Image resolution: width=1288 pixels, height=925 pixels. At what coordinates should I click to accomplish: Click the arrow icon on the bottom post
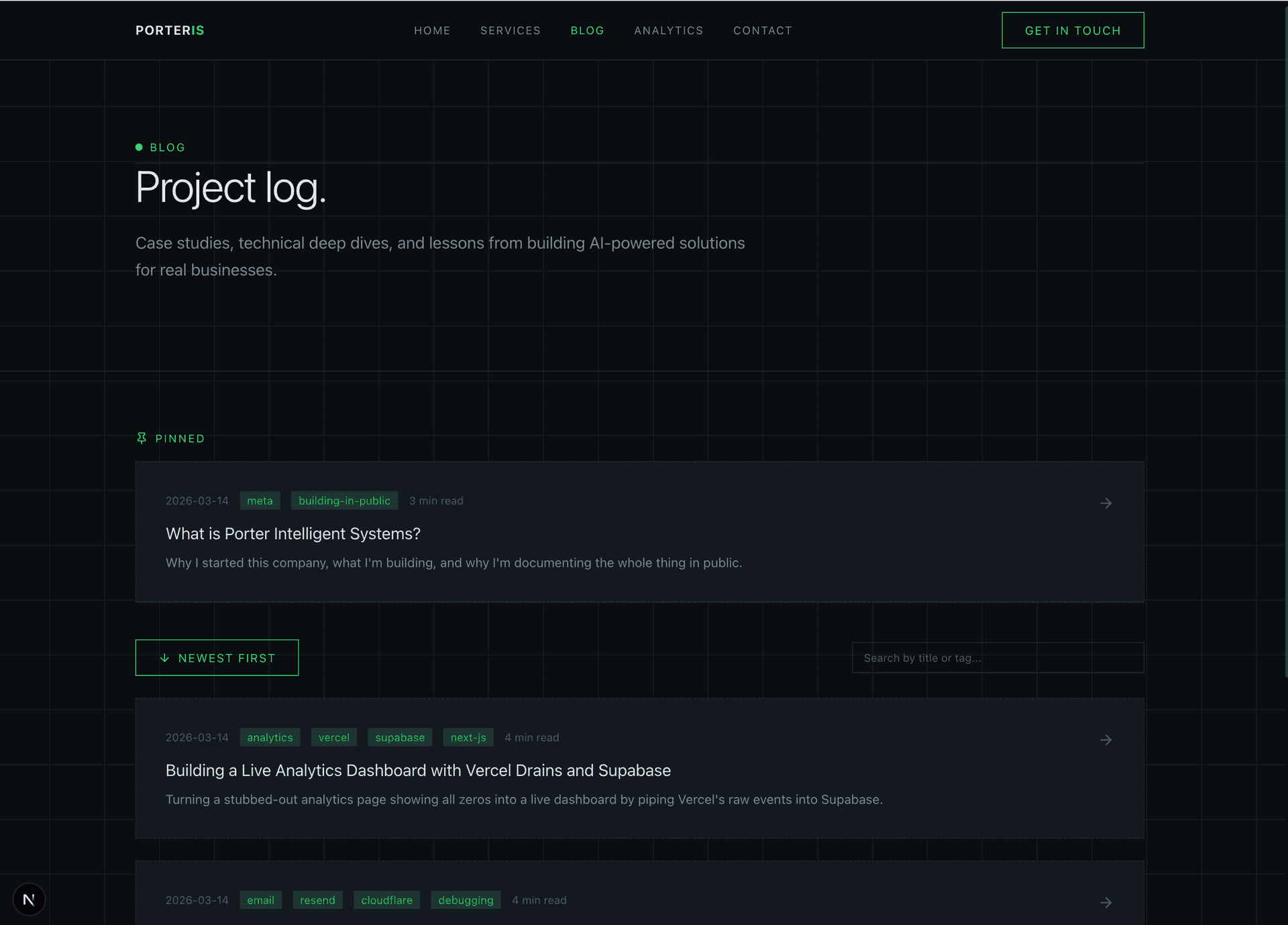pos(1106,902)
